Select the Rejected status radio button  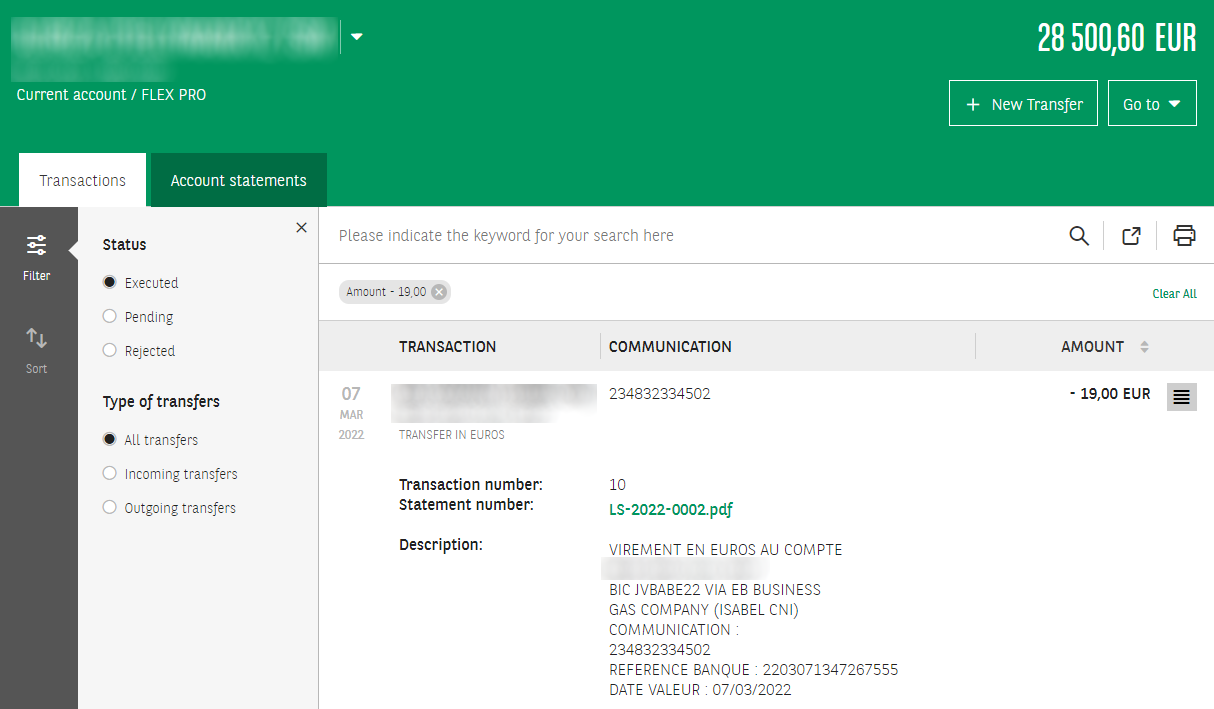[x=110, y=351]
